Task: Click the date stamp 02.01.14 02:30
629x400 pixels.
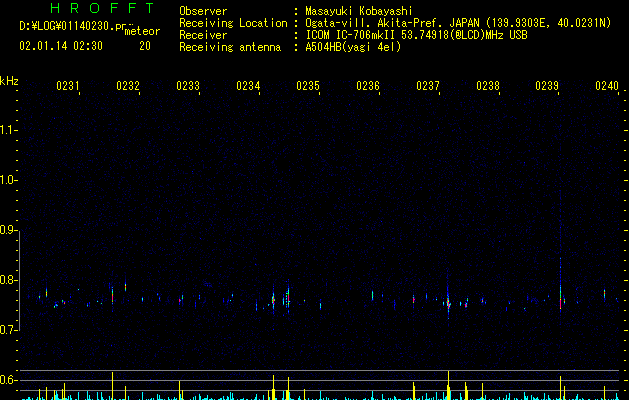Action: pos(61,46)
